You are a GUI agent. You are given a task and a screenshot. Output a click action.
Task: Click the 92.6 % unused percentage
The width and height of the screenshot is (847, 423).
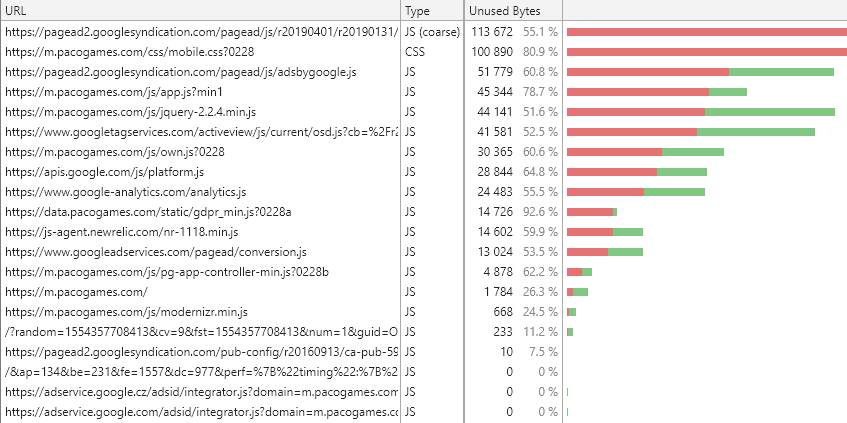[540, 212]
